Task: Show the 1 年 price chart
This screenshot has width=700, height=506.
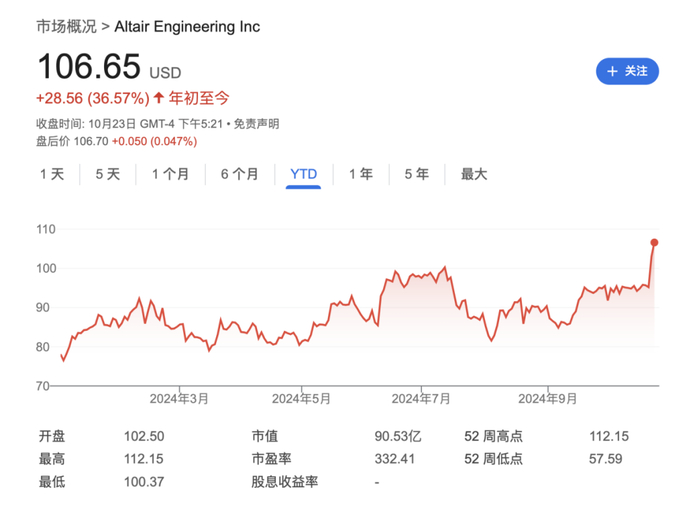Action: [360, 174]
